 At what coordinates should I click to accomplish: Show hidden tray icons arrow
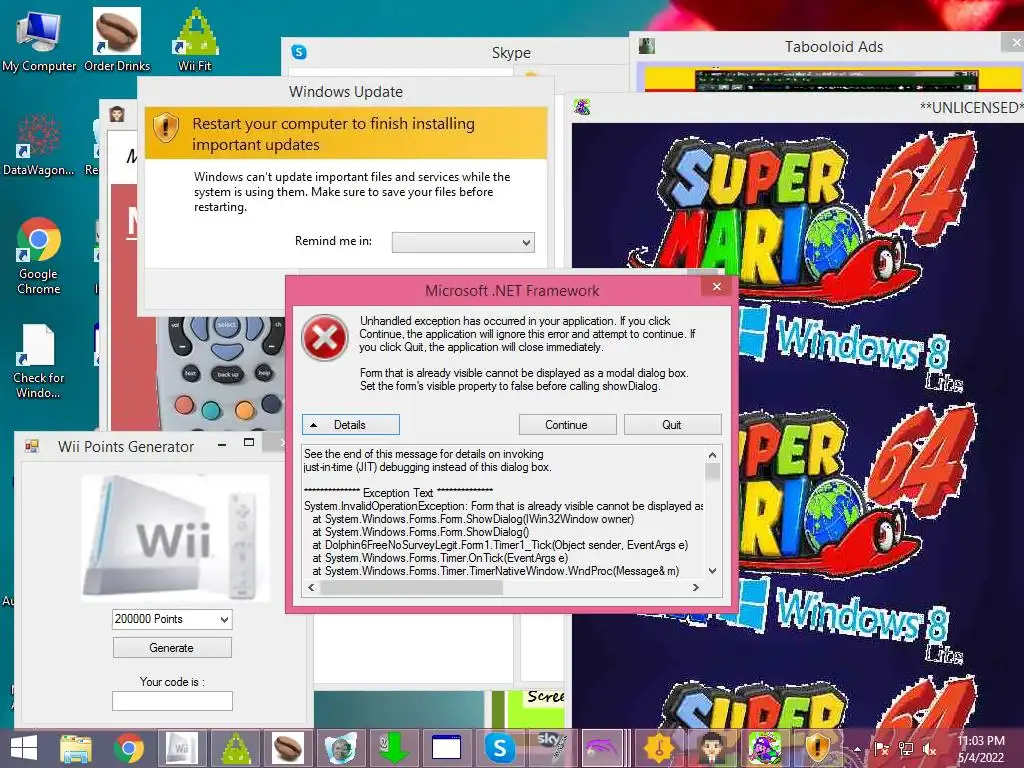(858, 749)
